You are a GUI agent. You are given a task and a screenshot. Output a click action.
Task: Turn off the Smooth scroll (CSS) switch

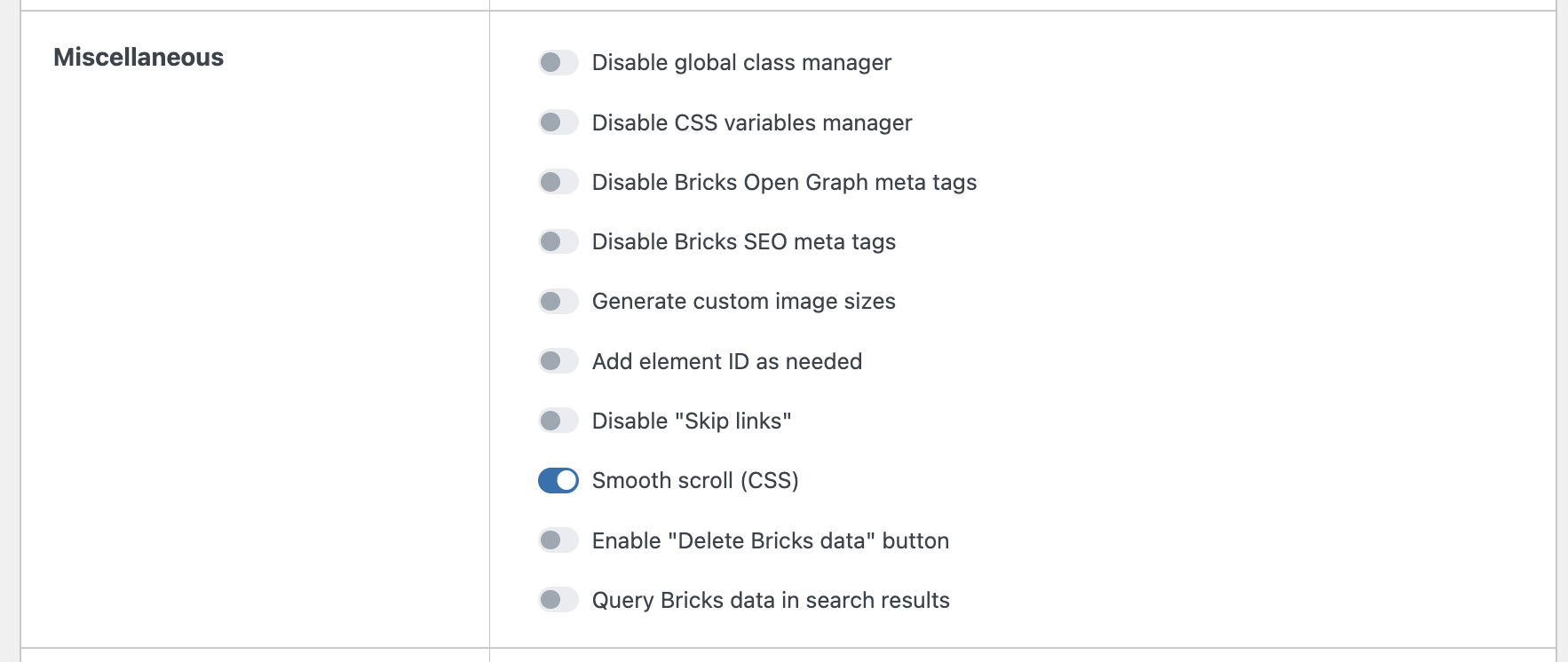coord(558,480)
